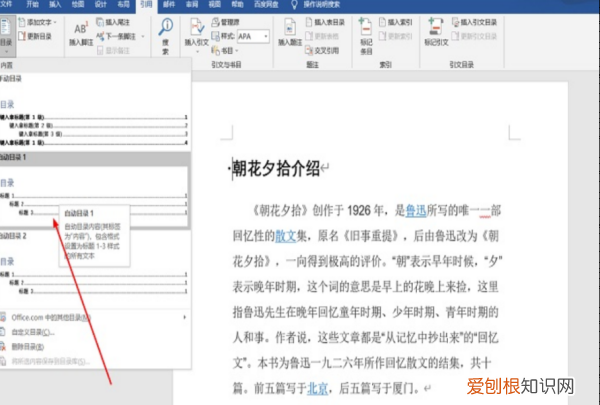
Task: Open the APA citation style combo box
Action: point(253,36)
